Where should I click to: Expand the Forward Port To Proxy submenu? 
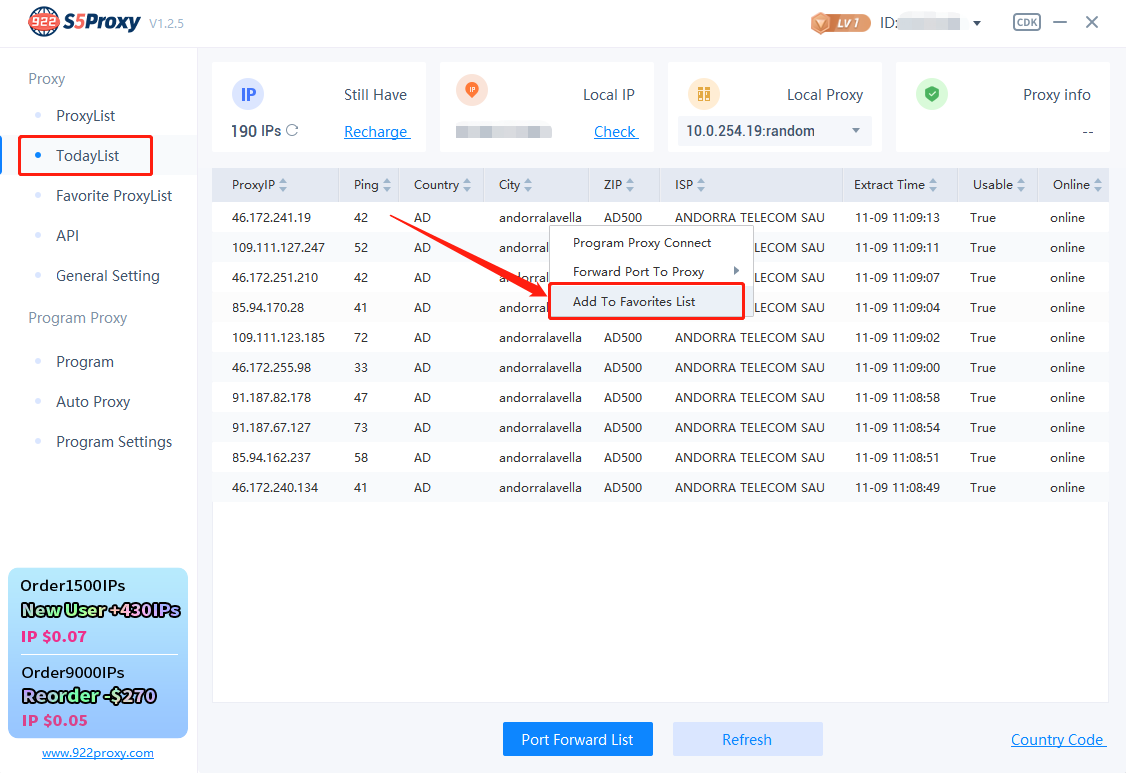click(x=651, y=272)
